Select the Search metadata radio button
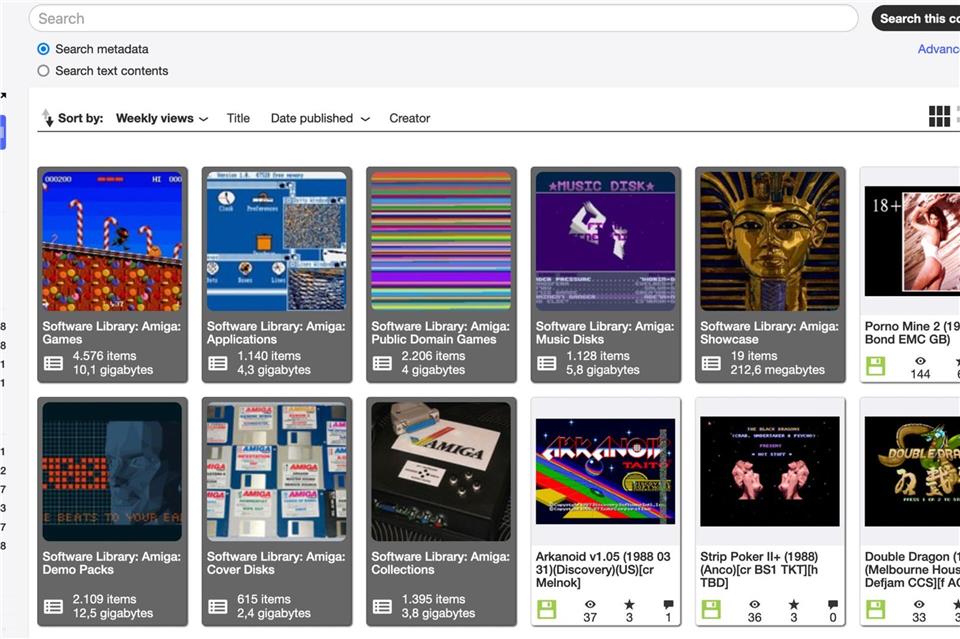The image size is (960, 639). [x=41, y=48]
